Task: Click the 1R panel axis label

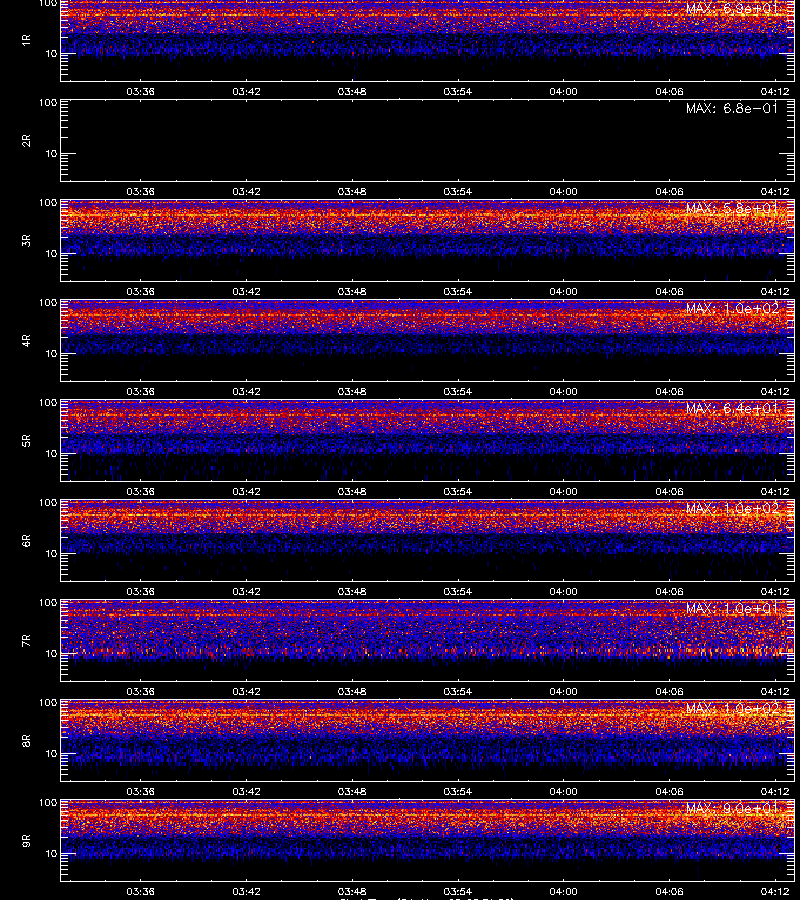Action: (26, 40)
